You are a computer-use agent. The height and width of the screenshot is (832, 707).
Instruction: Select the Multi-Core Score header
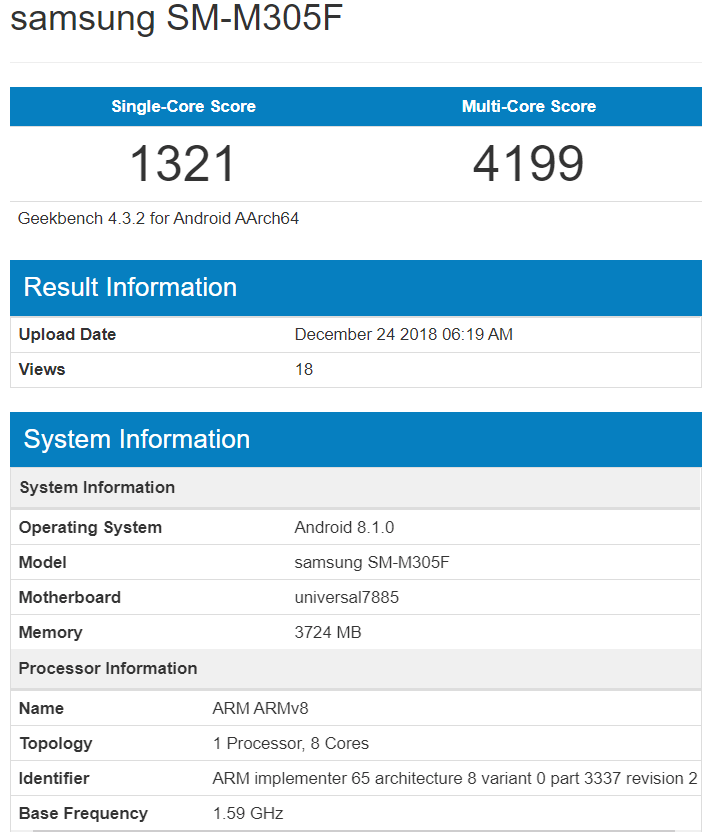[529, 106]
